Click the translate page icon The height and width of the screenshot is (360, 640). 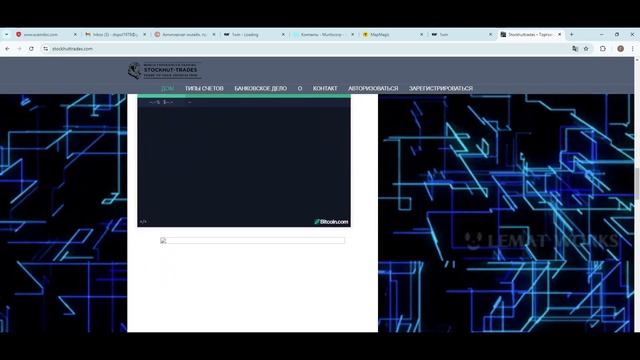tap(575, 49)
